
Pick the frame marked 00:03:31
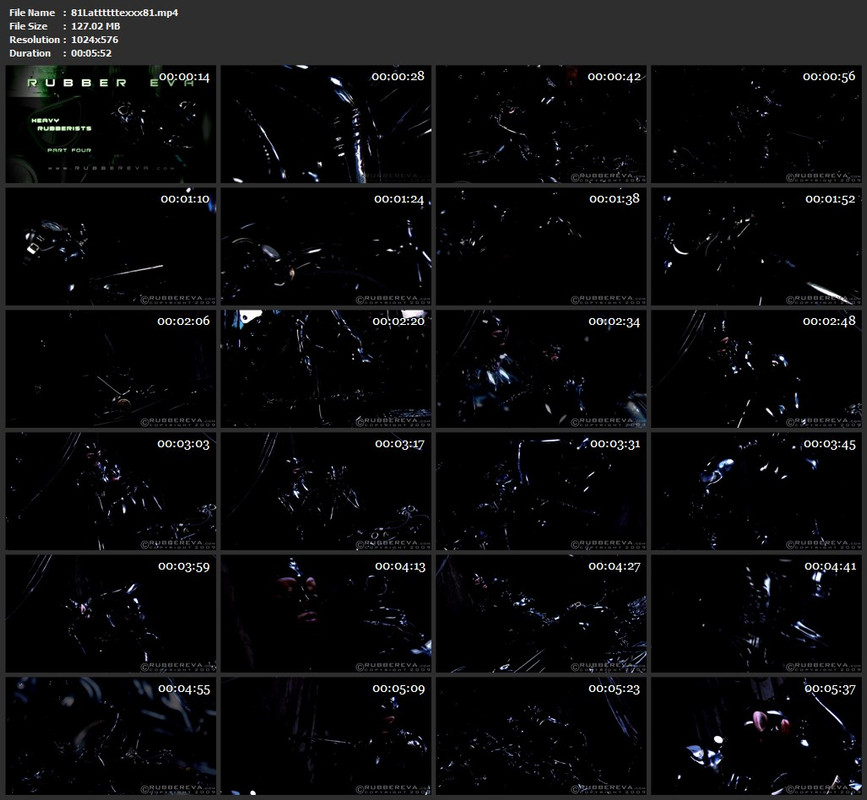[541, 491]
